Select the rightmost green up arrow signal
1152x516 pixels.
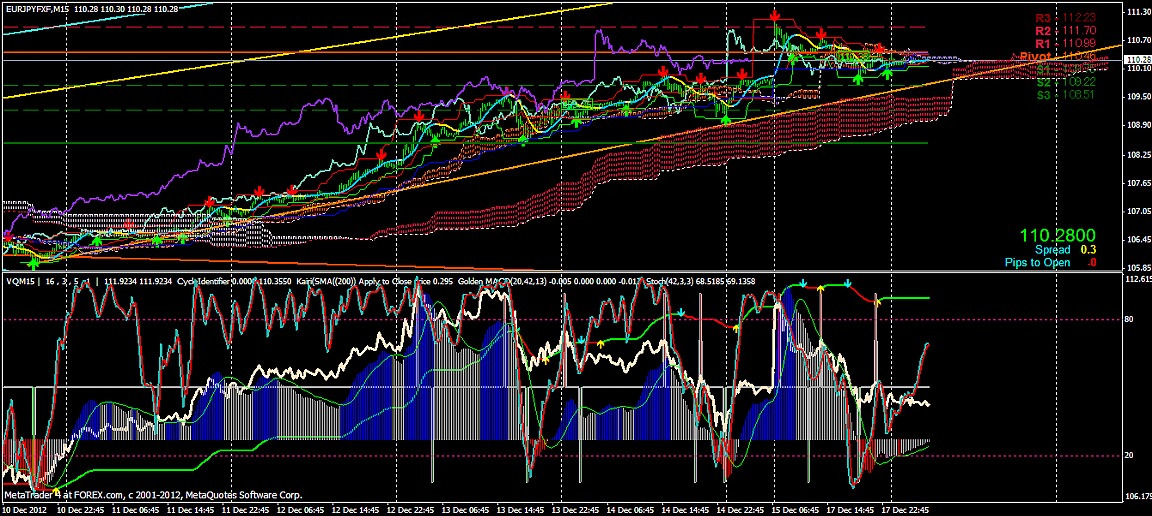[x=886, y=70]
